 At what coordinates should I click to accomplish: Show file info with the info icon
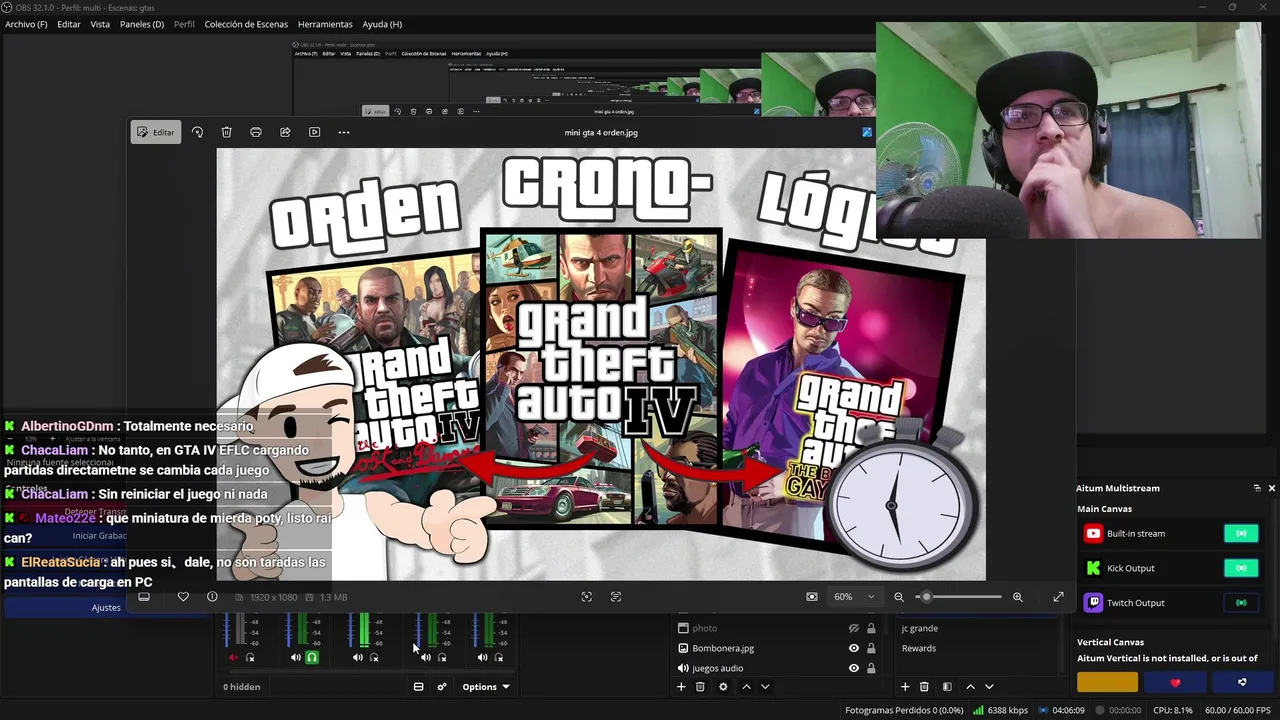tap(212, 597)
